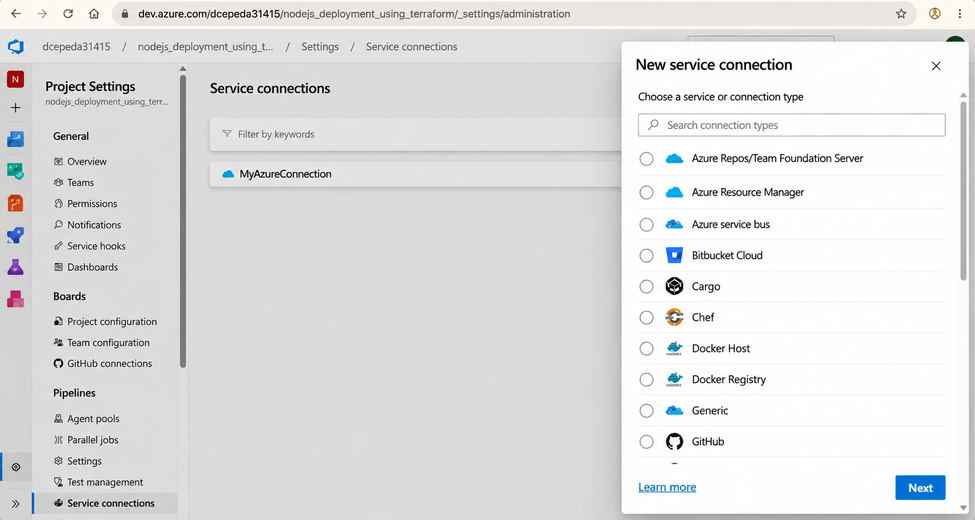Open Pipelines rocket icon in left rail
Screen dimensions: 975x520
click(x=16, y=234)
